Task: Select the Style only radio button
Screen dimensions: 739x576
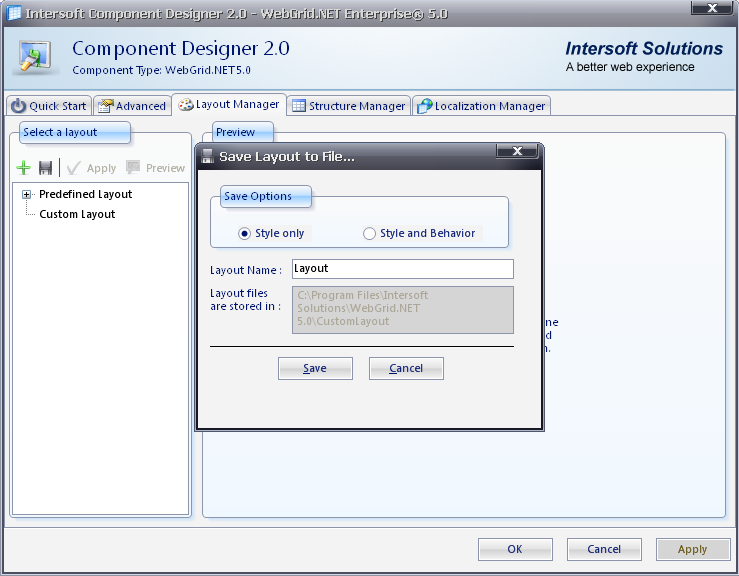Action: tap(244, 233)
